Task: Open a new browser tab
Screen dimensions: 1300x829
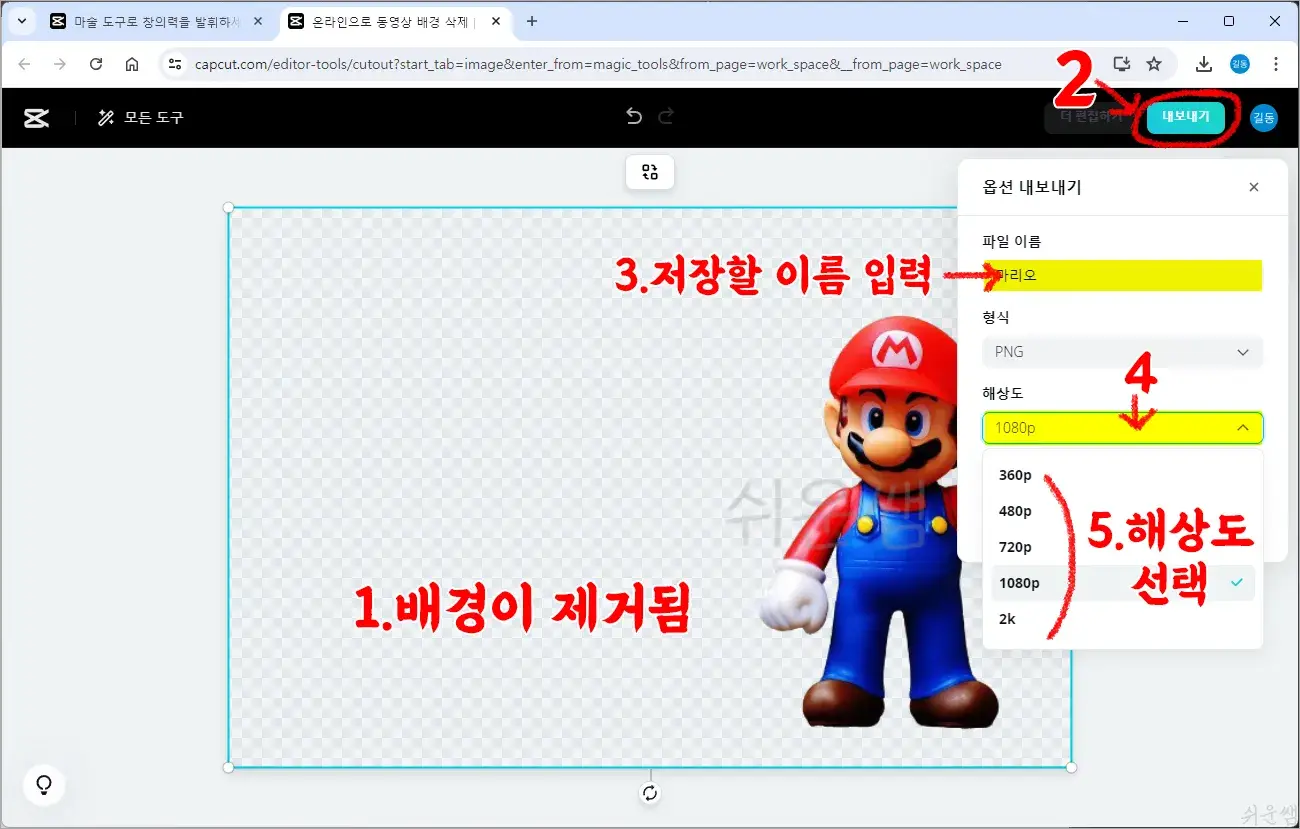Action: tap(531, 21)
